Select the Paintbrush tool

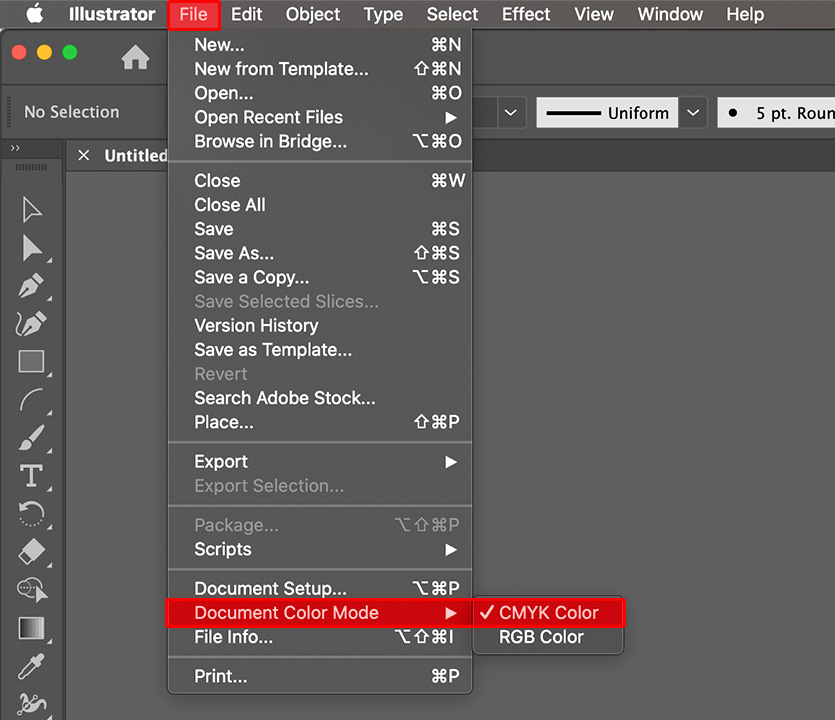(31, 438)
